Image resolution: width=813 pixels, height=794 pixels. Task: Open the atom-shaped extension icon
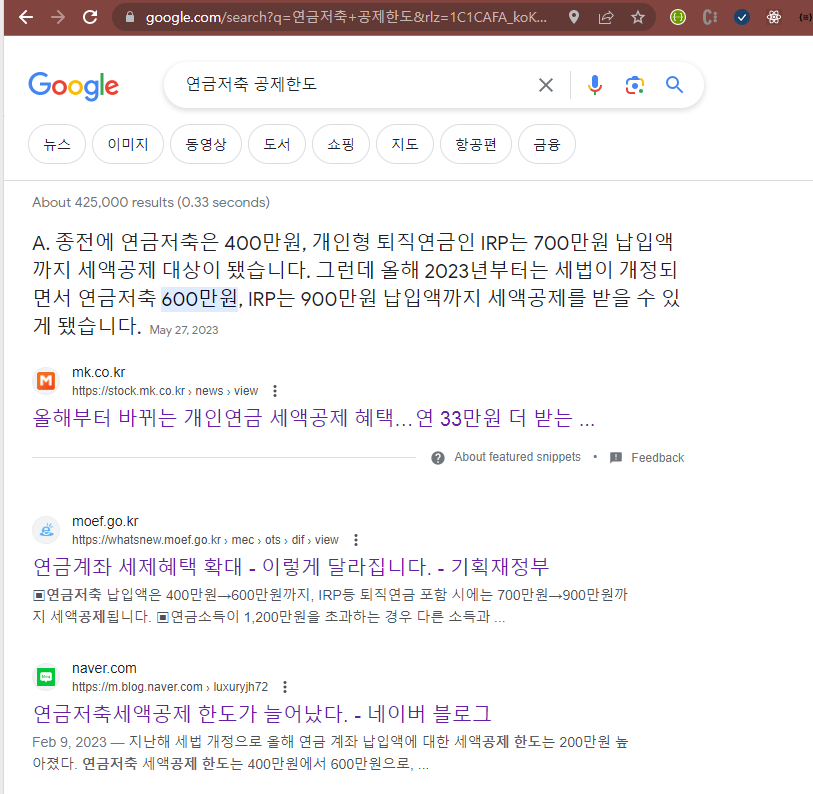point(774,17)
